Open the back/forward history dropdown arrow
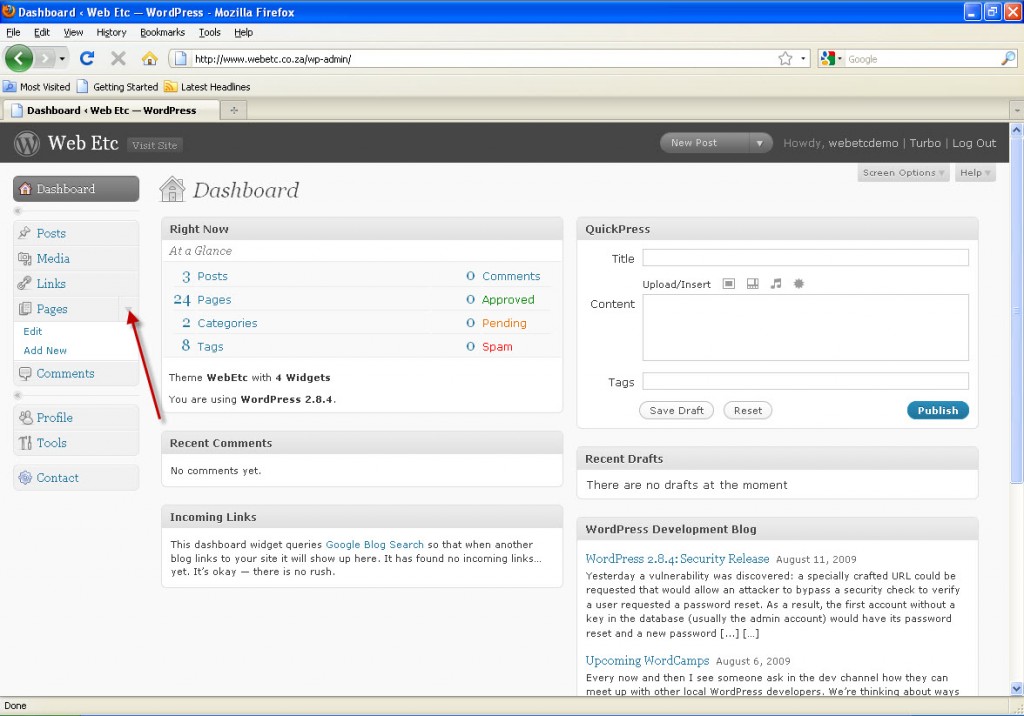This screenshot has height=716, width=1024. click(x=62, y=59)
